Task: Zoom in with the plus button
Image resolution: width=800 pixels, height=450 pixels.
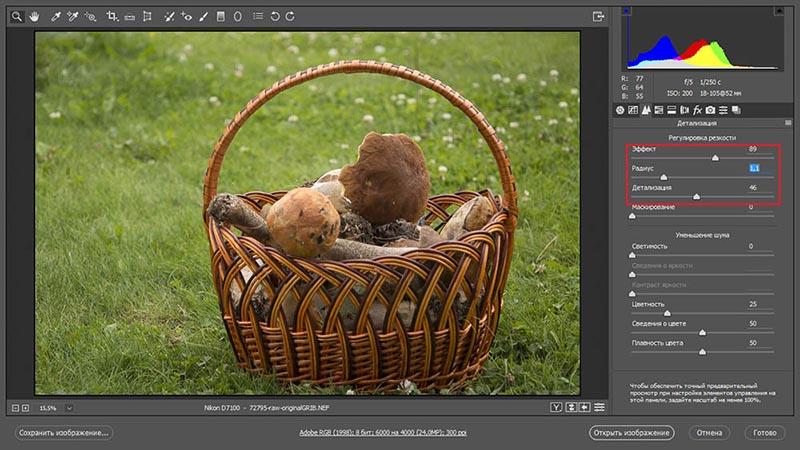Action: 26,408
